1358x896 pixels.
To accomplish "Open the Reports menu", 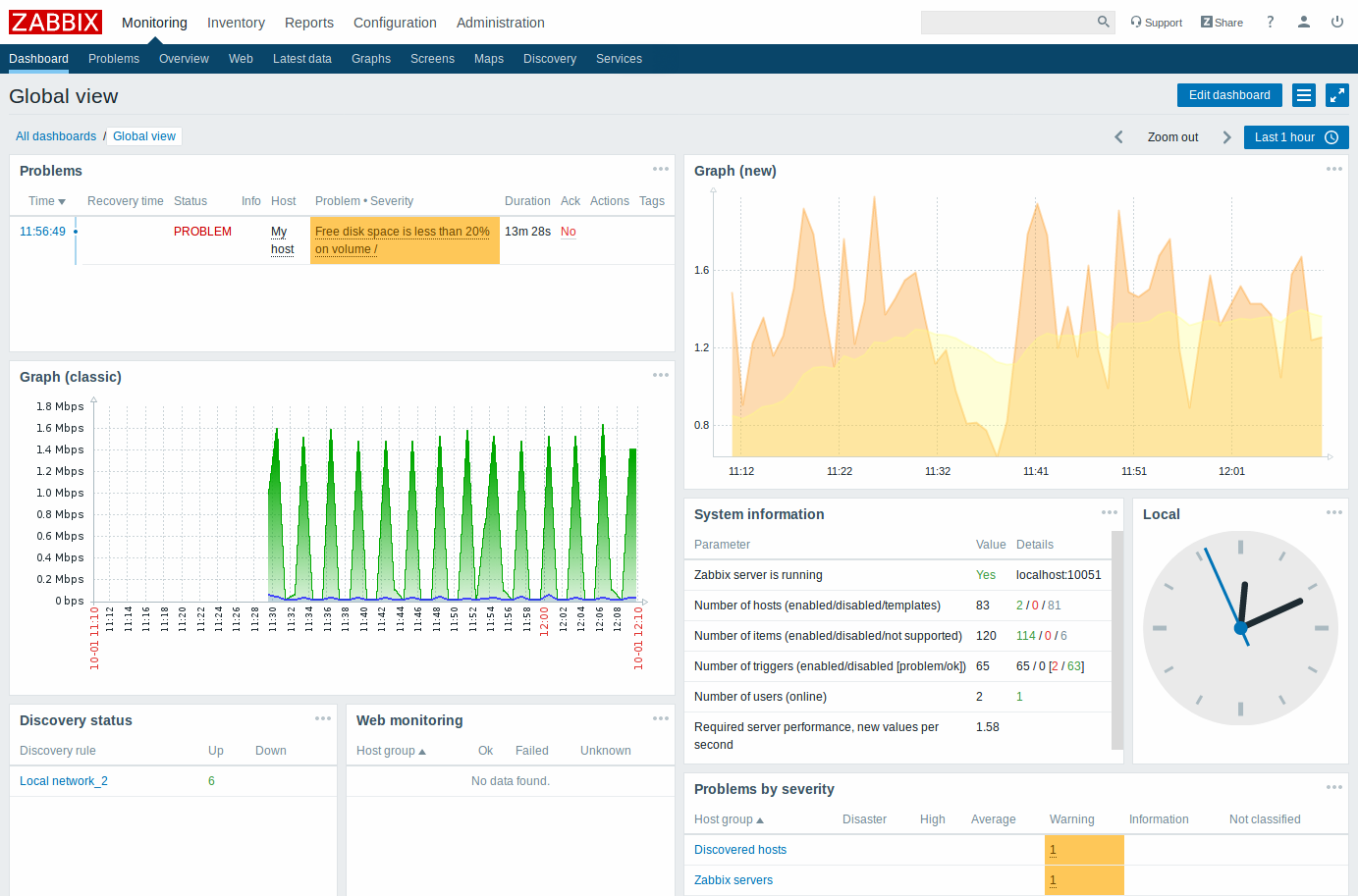I will tap(309, 23).
